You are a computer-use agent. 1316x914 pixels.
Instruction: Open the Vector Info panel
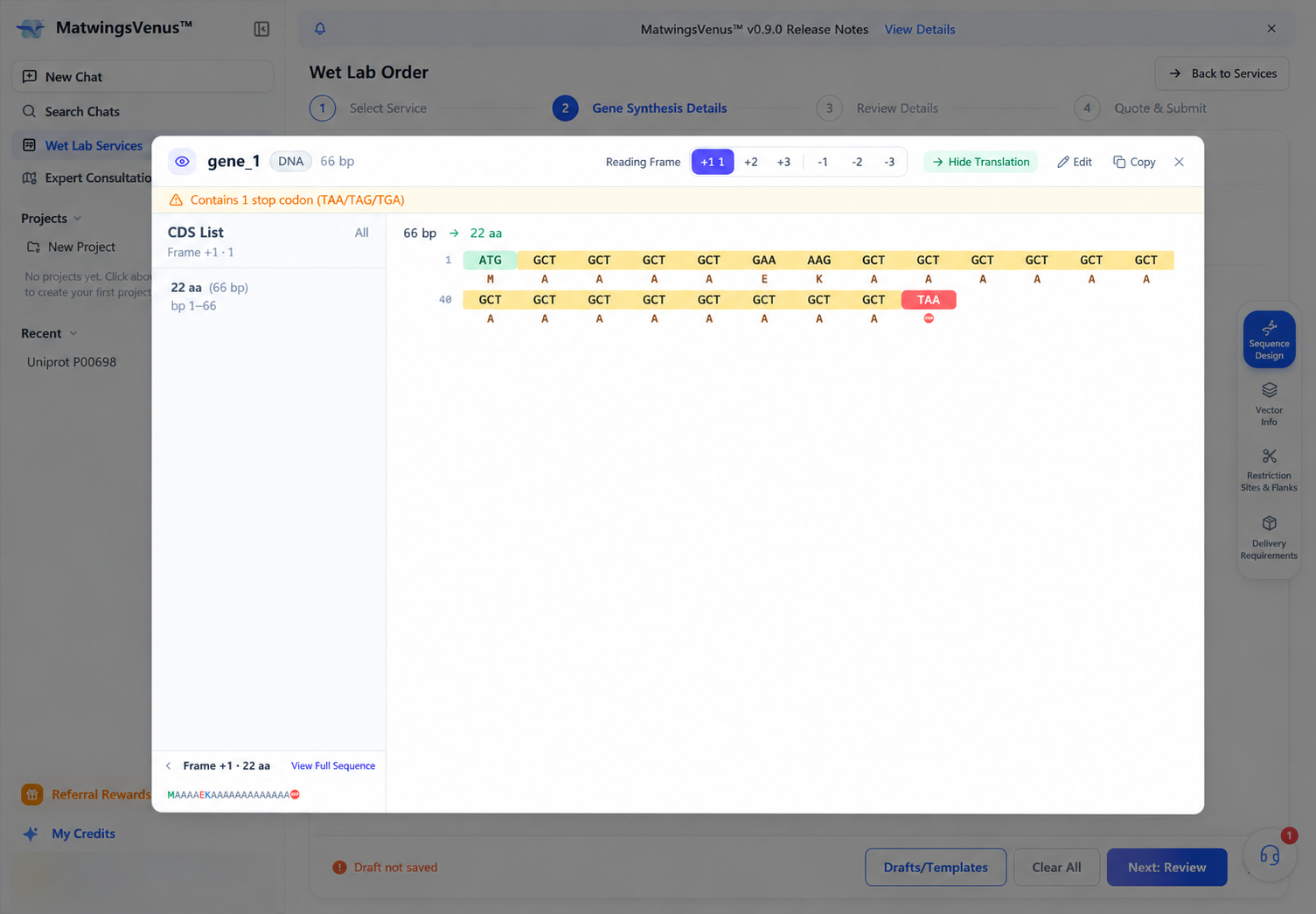point(1269,404)
